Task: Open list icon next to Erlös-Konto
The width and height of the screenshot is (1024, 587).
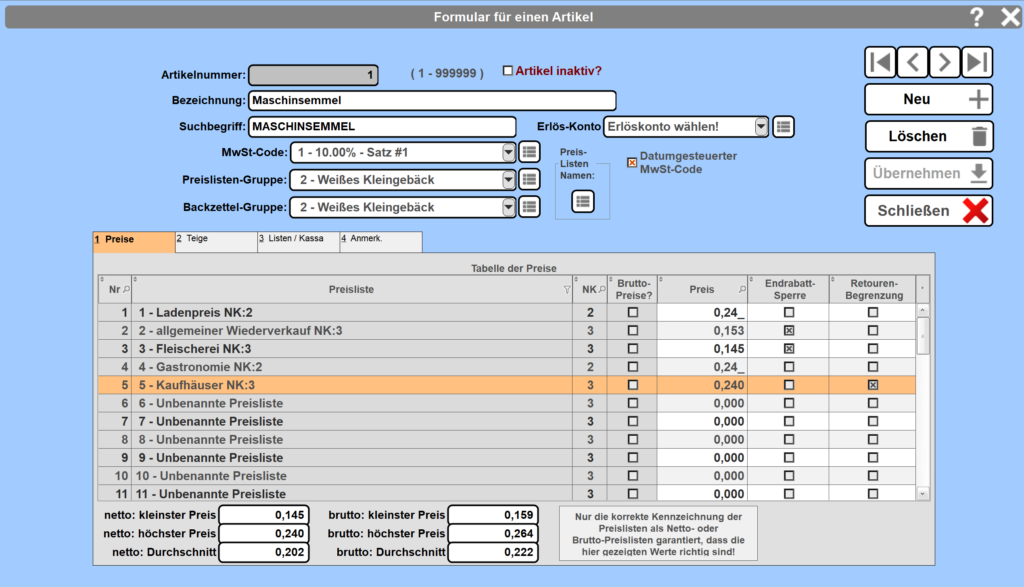Action: coord(784,126)
